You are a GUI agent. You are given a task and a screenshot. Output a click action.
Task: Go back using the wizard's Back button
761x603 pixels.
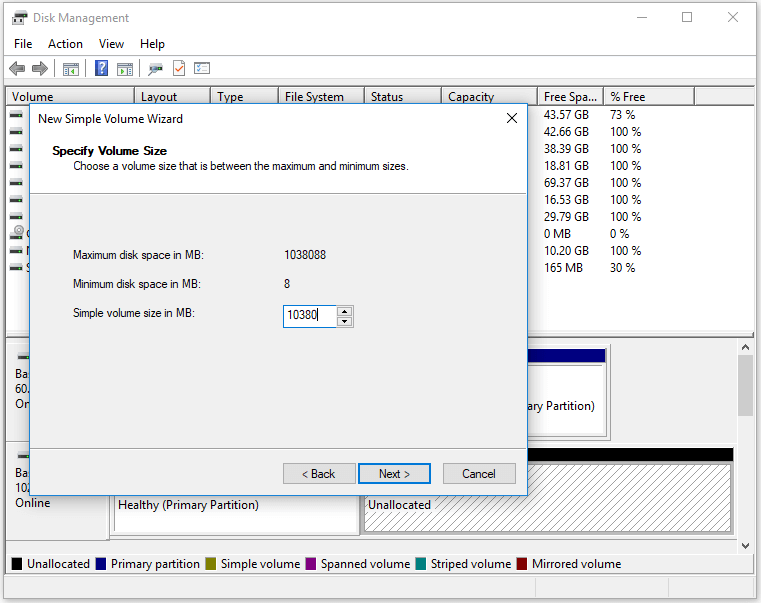tap(319, 474)
